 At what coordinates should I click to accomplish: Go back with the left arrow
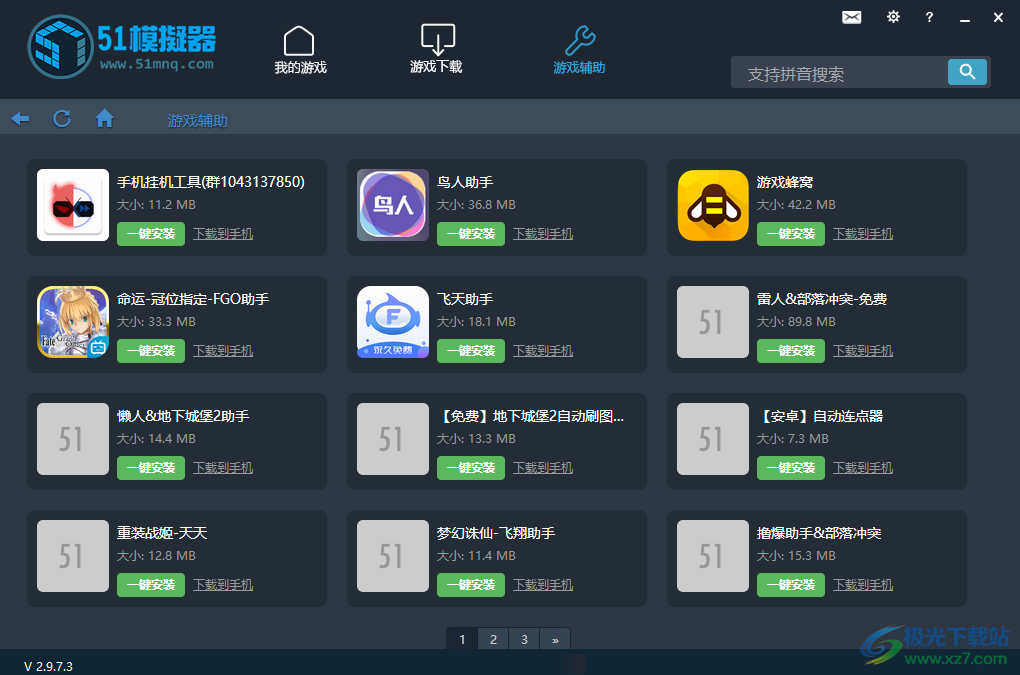coord(20,118)
